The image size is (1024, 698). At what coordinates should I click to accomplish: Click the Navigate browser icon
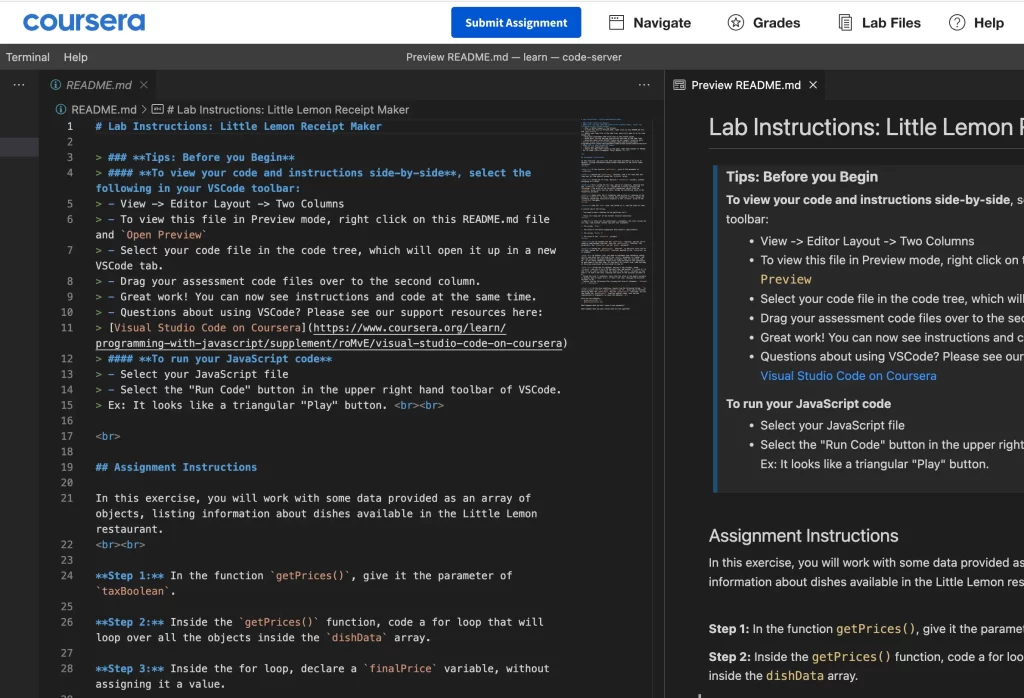(617, 22)
